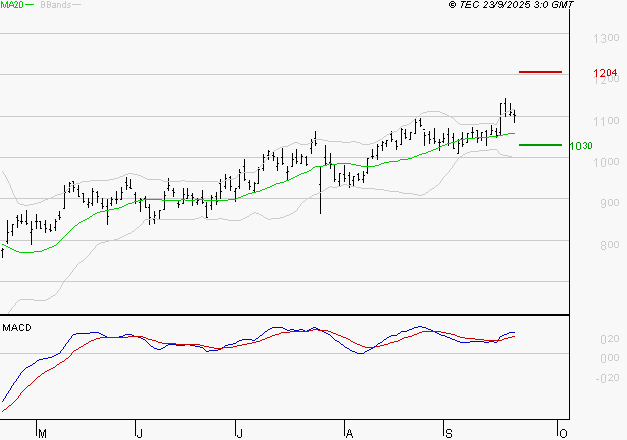This screenshot has height=440, width=627.
Task: Click the BBands legend label
Action: 53,5
